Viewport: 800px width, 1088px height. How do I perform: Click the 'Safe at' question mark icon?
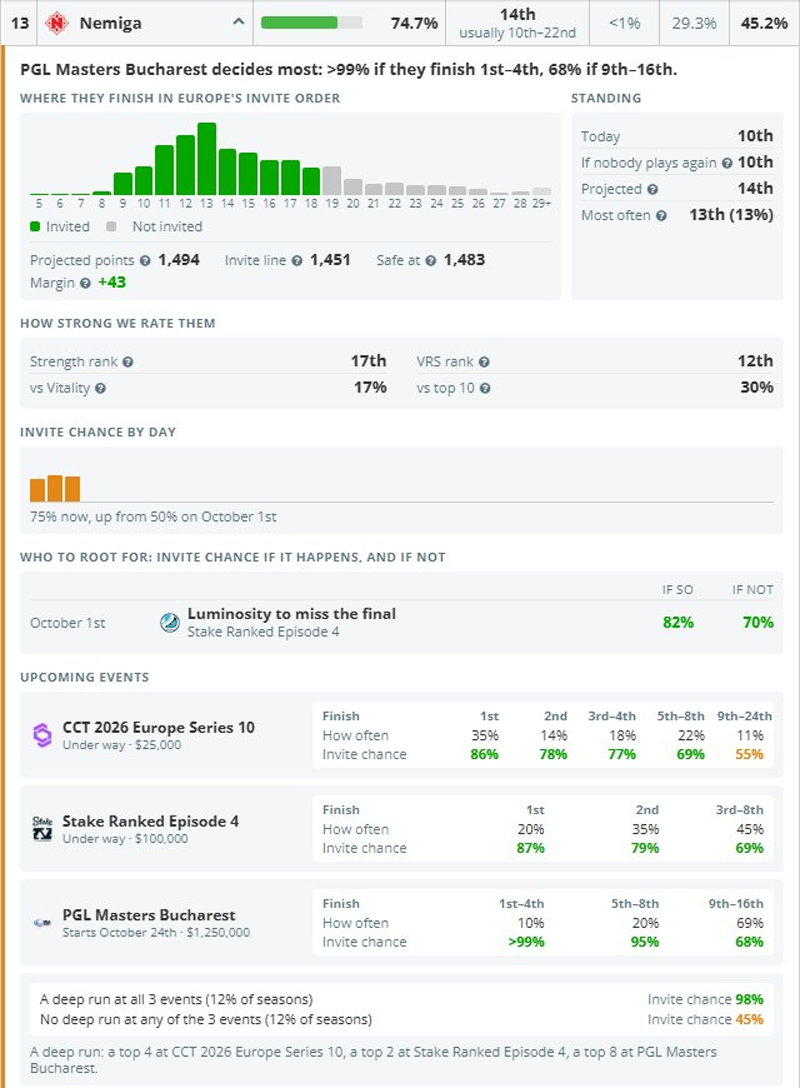pyautogui.click(x=431, y=261)
